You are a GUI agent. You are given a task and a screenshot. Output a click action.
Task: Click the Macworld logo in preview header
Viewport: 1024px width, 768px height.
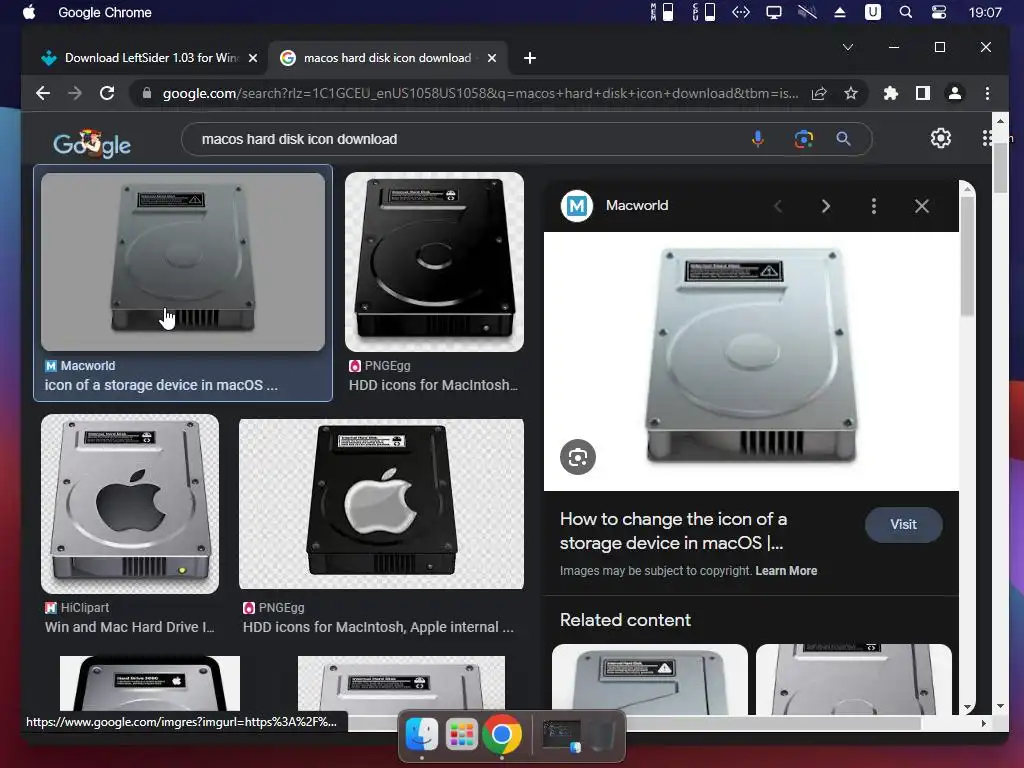tap(577, 206)
